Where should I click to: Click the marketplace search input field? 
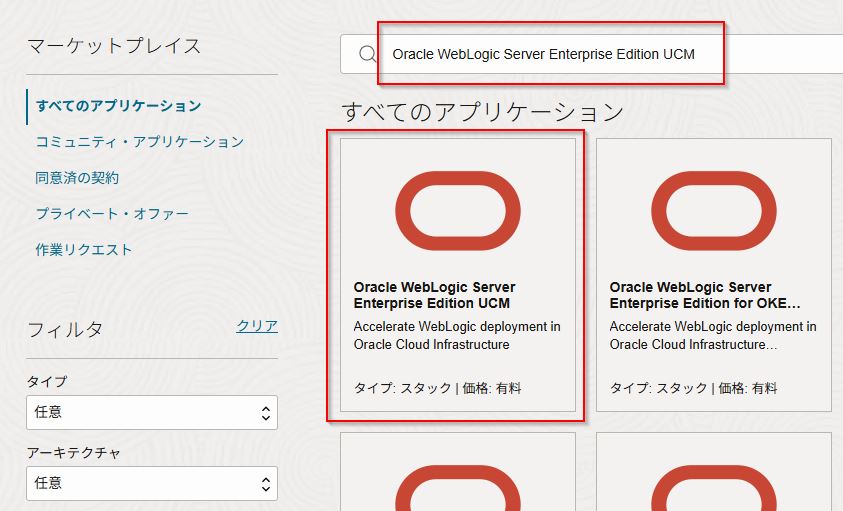(600, 54)
